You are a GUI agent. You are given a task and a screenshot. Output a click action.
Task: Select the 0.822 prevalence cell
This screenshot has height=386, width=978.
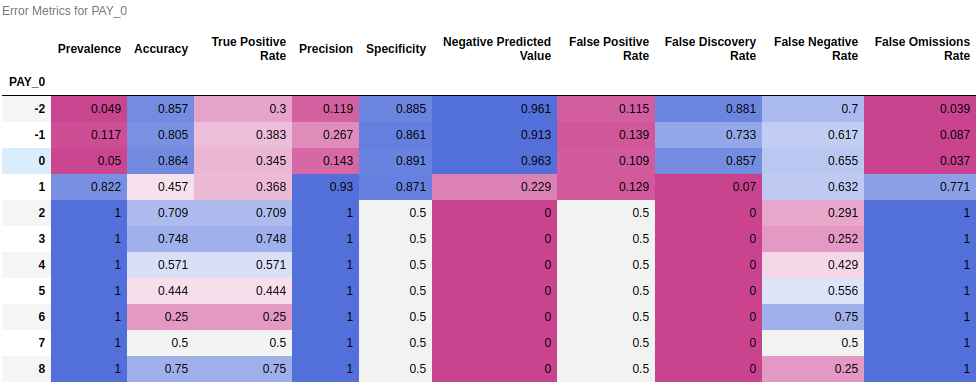pyautogui.click(x=89, y=187)
